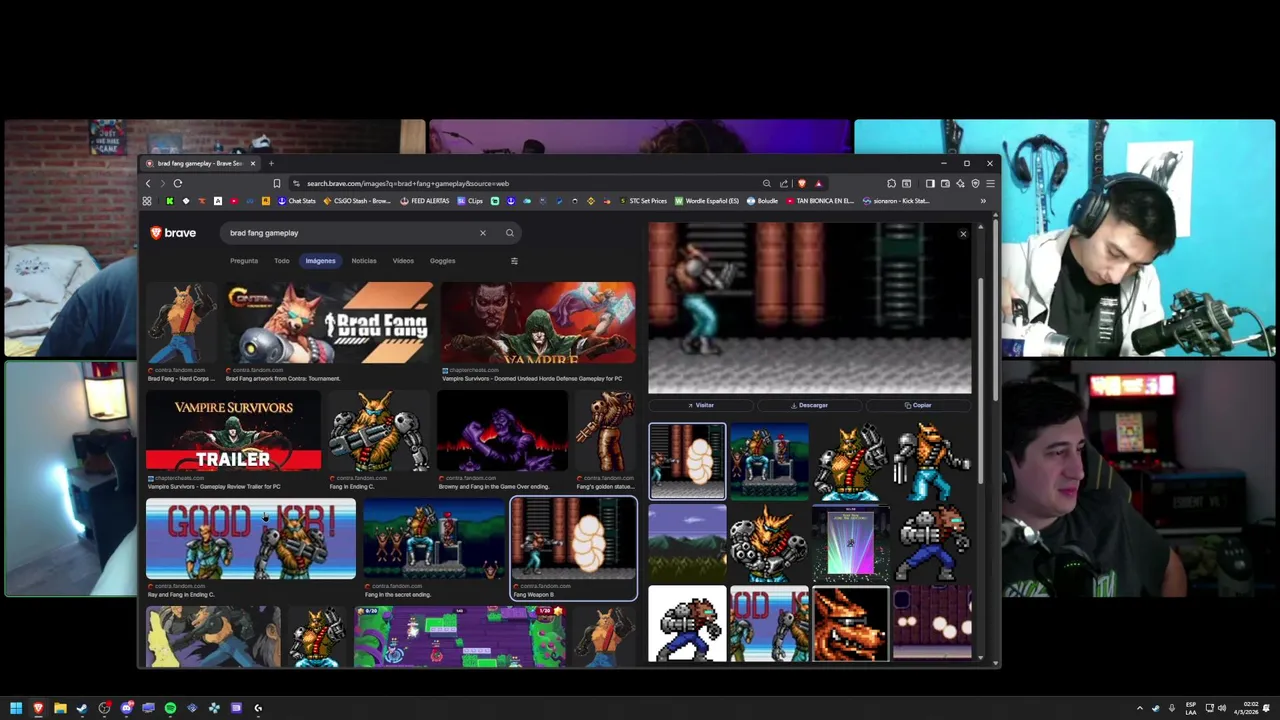Image resolution: width=1280 pixels, height=720 pixels.
Task: Open Brave Rewards triangle icon
Action: [818, 183]
